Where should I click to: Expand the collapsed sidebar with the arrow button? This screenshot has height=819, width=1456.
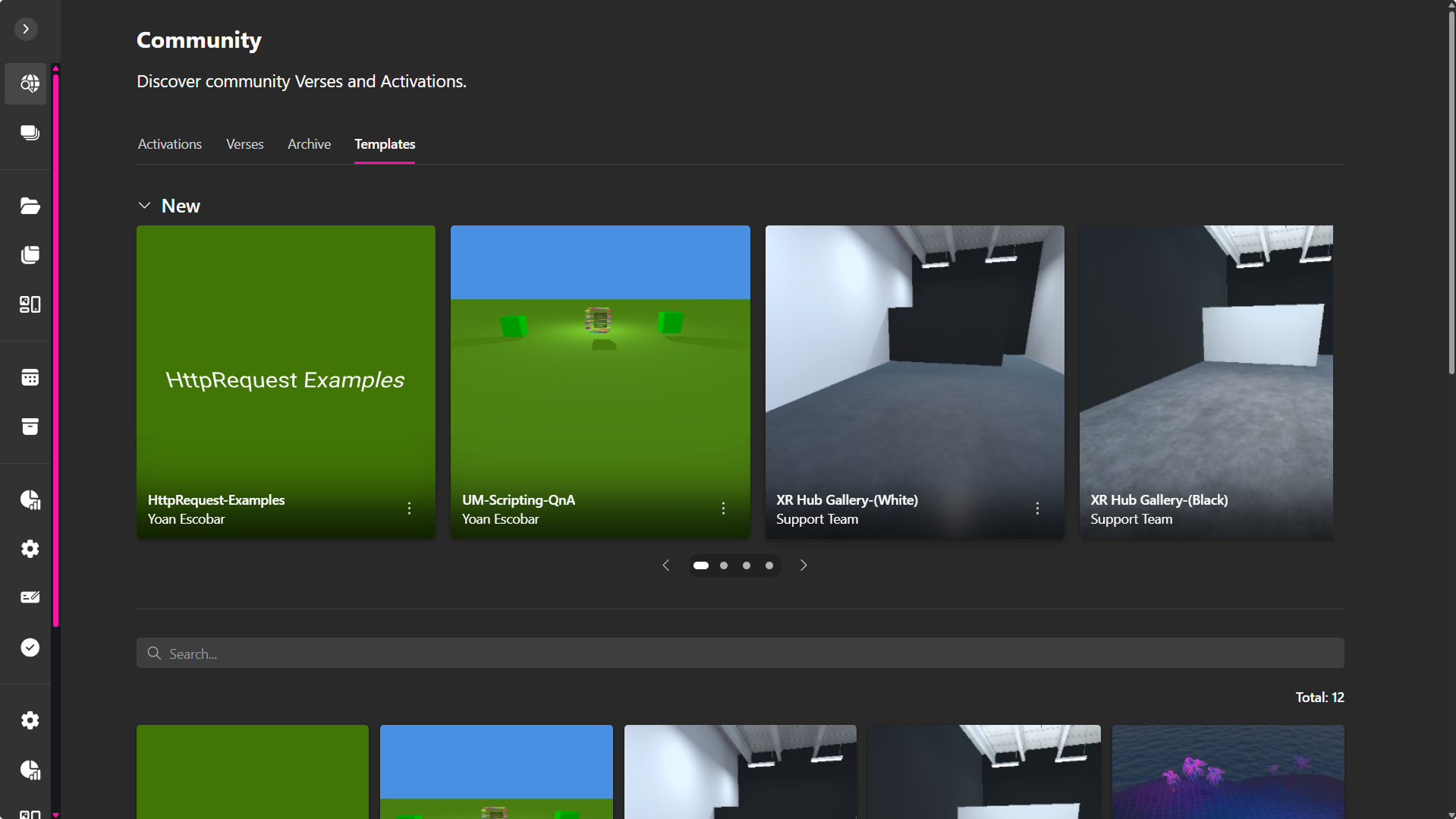click(26, 29)
